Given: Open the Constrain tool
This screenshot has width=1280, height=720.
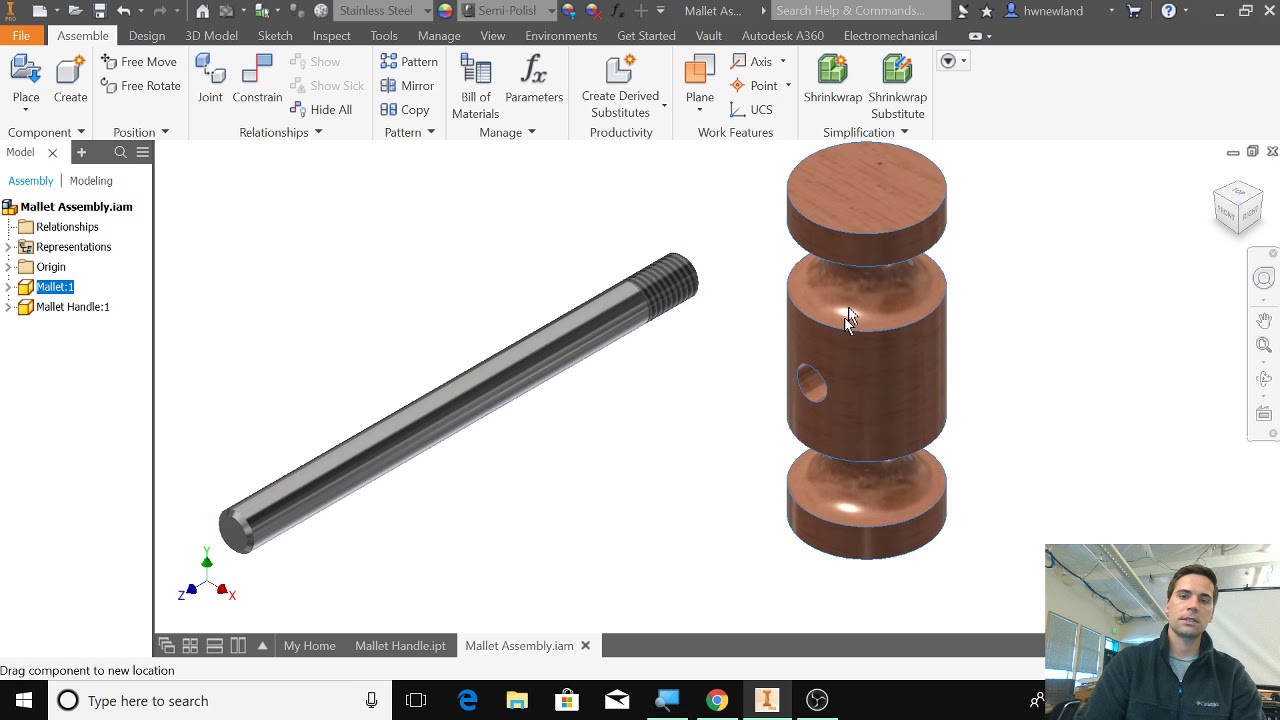Looking at the screenshot, I should click(x=257, y=79).
